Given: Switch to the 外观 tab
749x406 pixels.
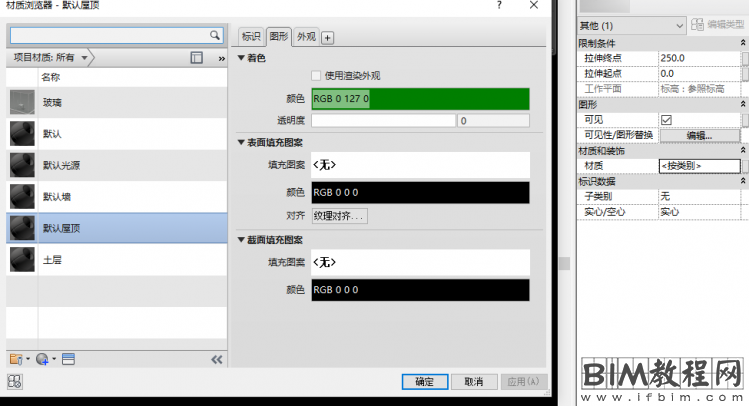Looking at the screenshot, I should pyautogui.click(x=306, y=37).
